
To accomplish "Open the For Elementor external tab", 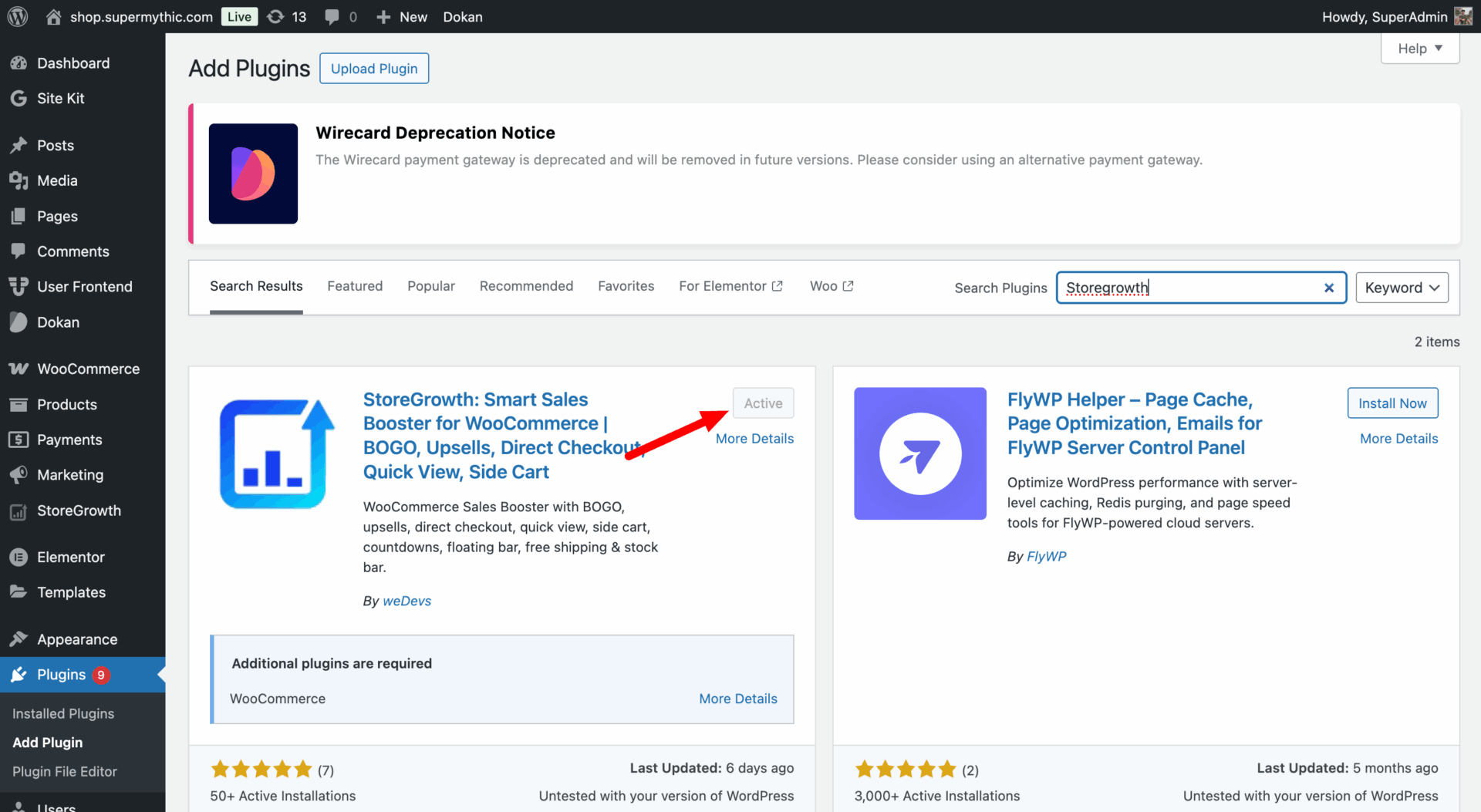I will pos(731,286).
